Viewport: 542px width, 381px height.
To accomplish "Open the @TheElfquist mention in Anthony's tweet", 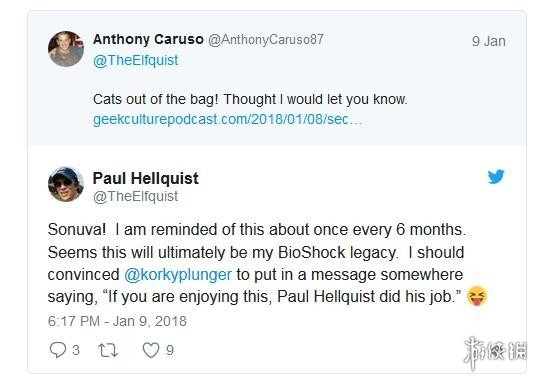I will point(136,60).
